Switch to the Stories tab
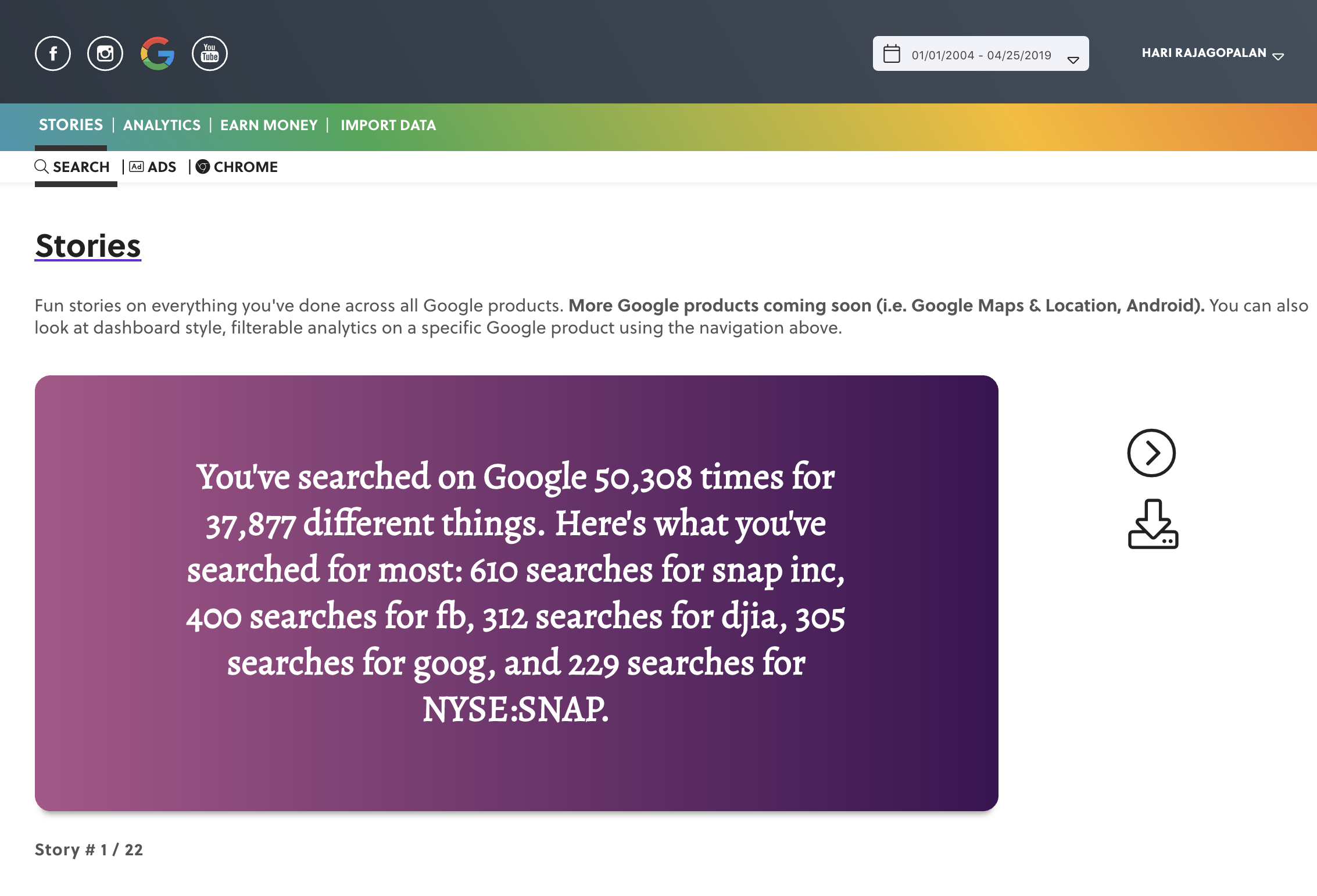Image resolution: width=1317 pixels, height=896 pixels. click(x=71, y=125)
